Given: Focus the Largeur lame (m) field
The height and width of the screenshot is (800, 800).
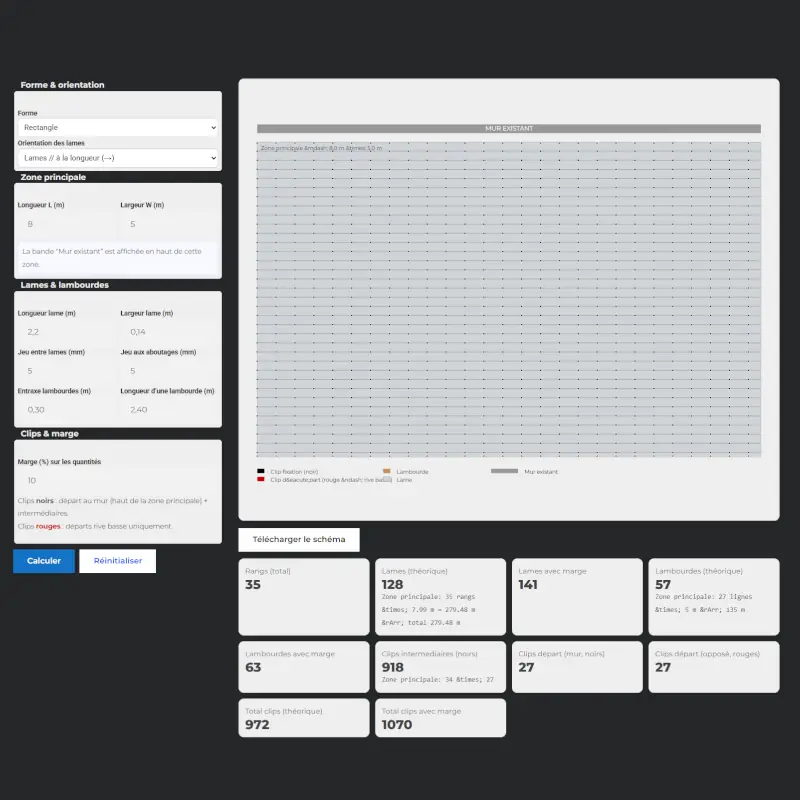Looking at the screenshot, I should [168, 332].
